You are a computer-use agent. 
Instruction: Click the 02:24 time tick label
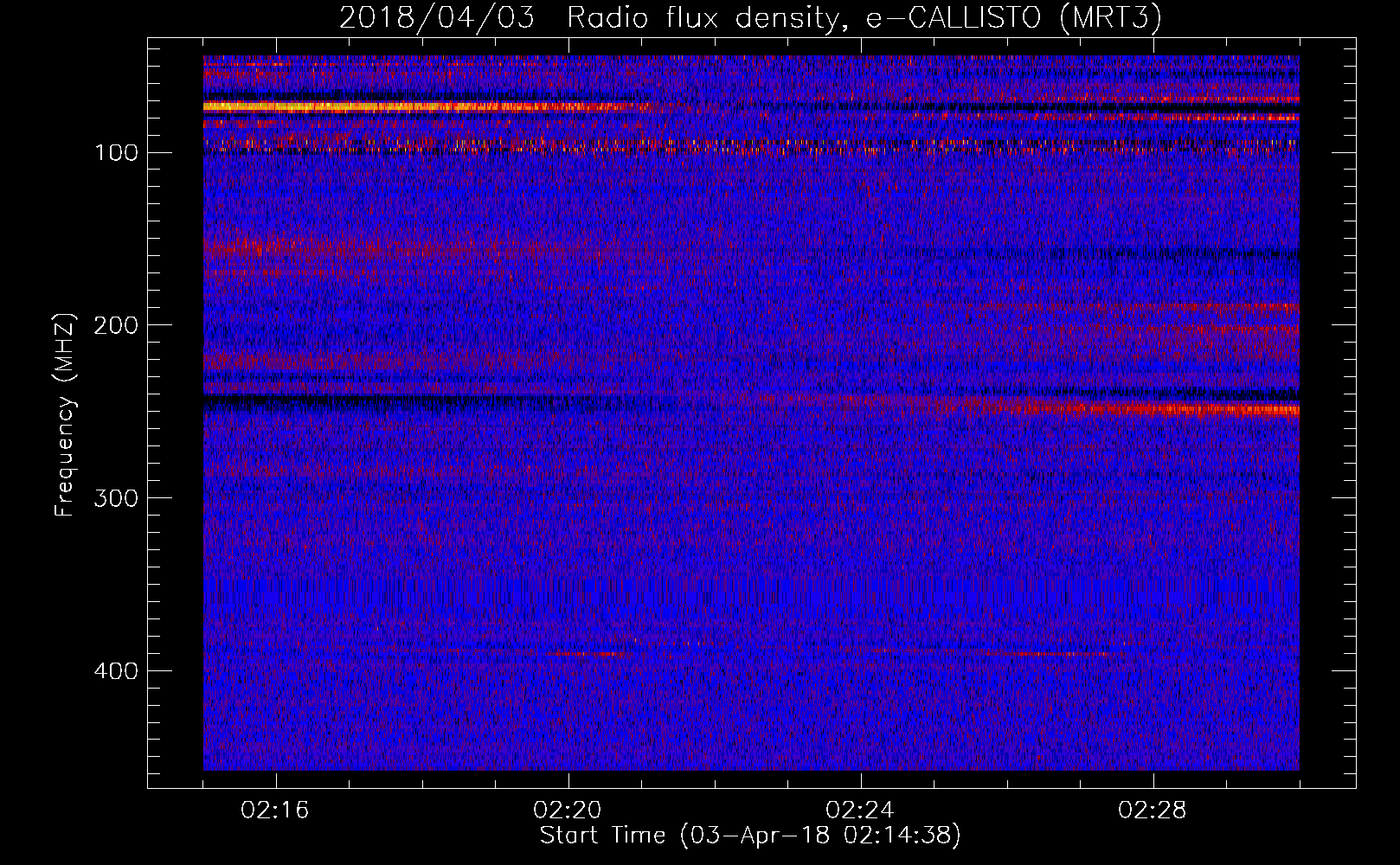click(x=860, y=811)
